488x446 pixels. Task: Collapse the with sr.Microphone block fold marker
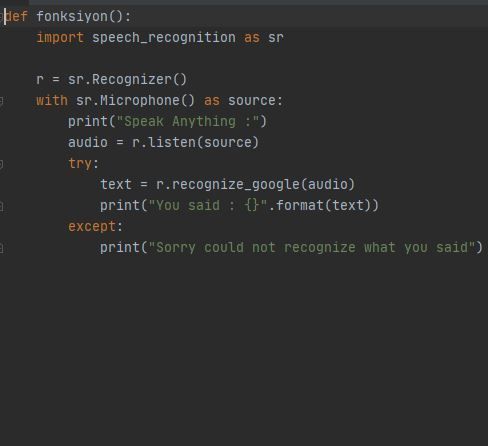(x=1, y=101)
